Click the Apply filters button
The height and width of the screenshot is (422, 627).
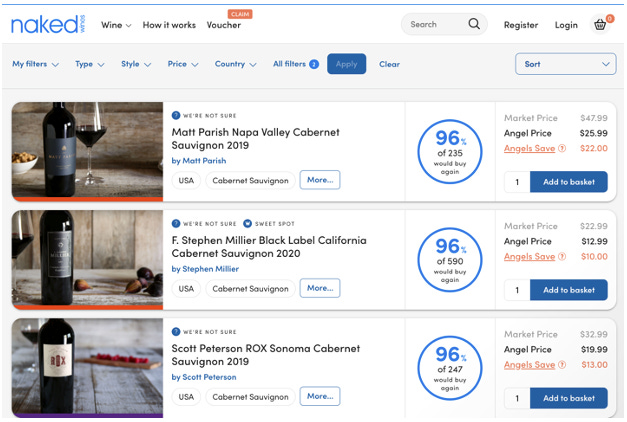346,64
